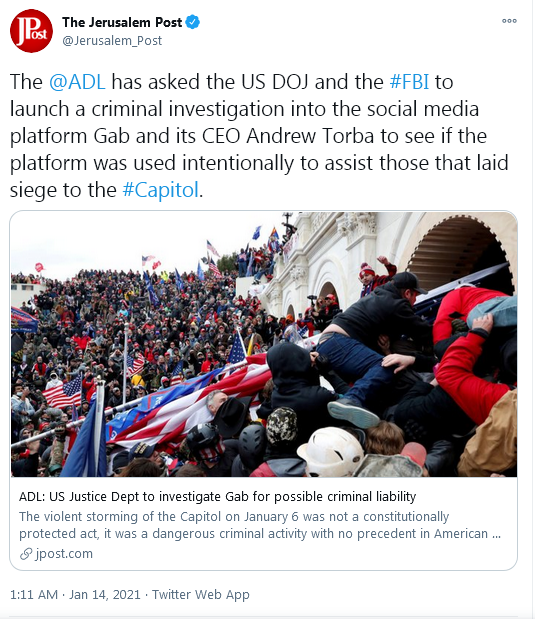The image size is (535, 619).
Task: Open the @ADL mention link
Action: click(77, 82)
